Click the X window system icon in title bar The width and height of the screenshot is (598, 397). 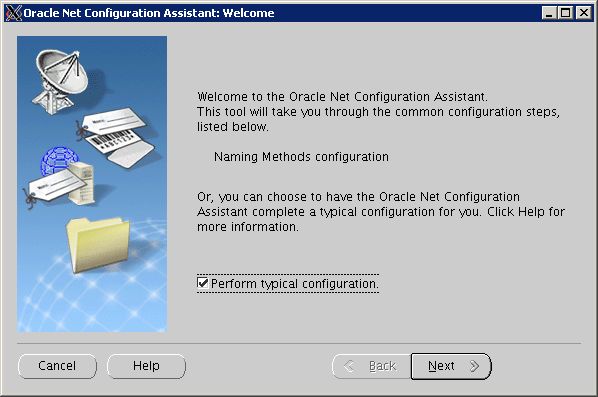[14, 13]
